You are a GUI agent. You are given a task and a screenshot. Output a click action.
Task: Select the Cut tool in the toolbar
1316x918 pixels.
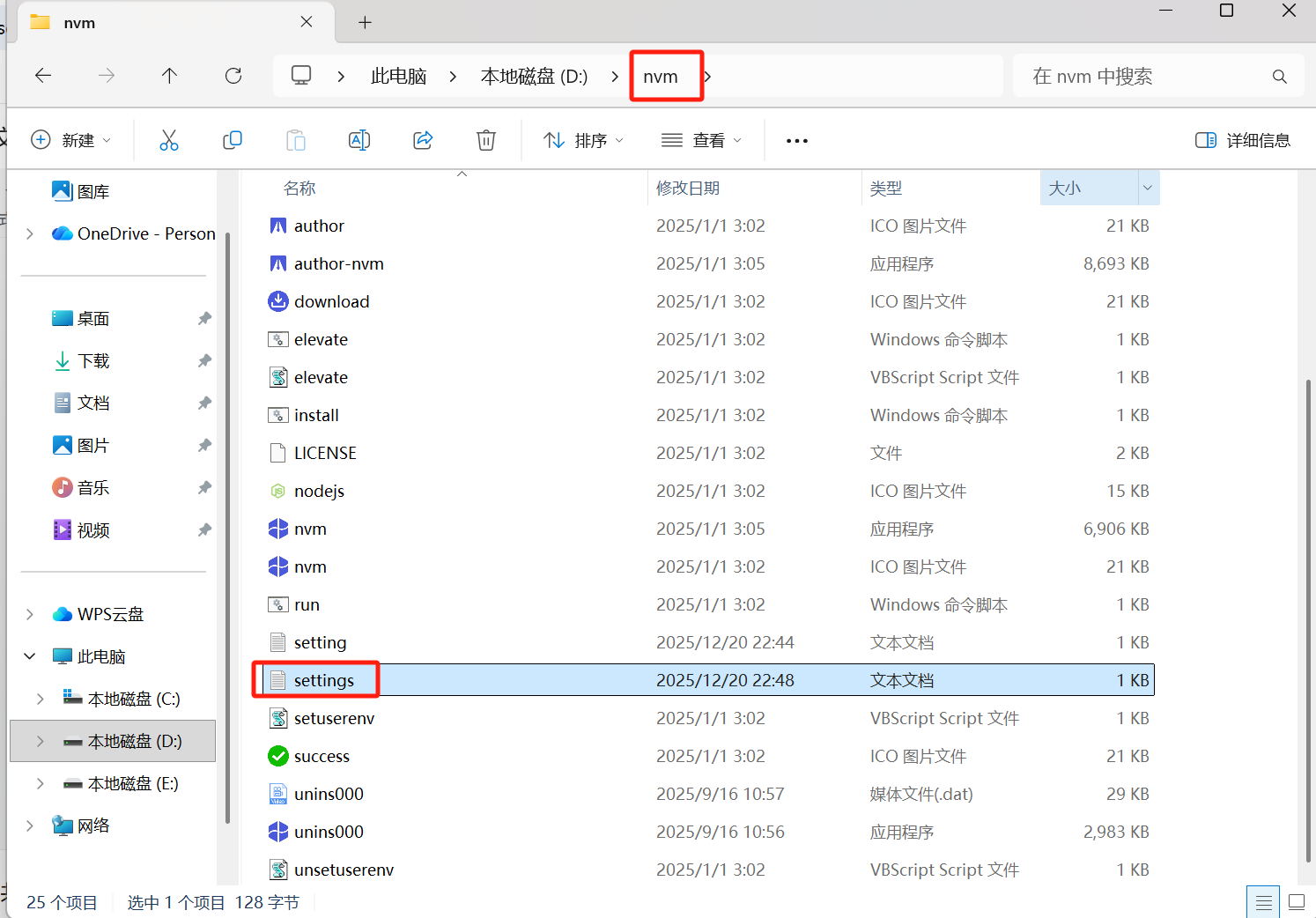pos(169,140)
